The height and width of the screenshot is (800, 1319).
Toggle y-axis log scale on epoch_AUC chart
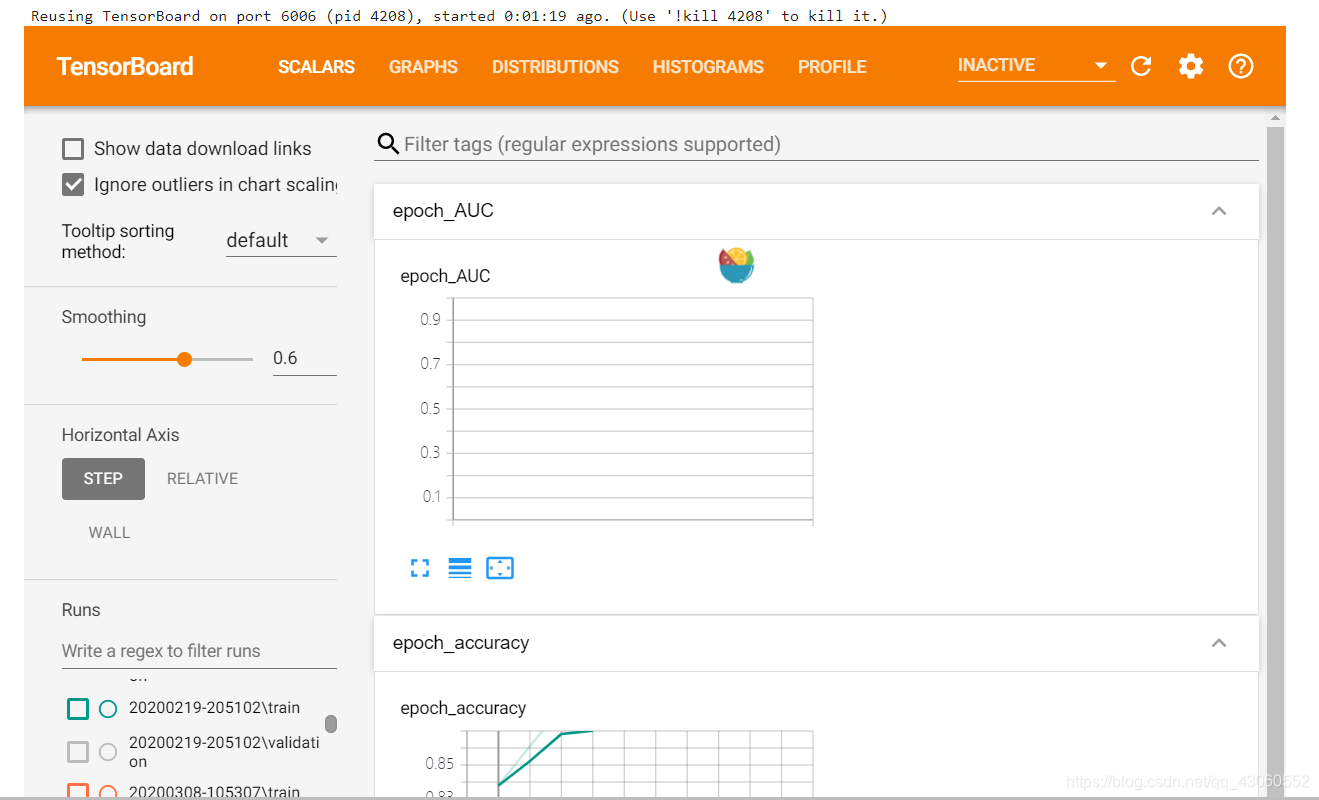(460, 568)
